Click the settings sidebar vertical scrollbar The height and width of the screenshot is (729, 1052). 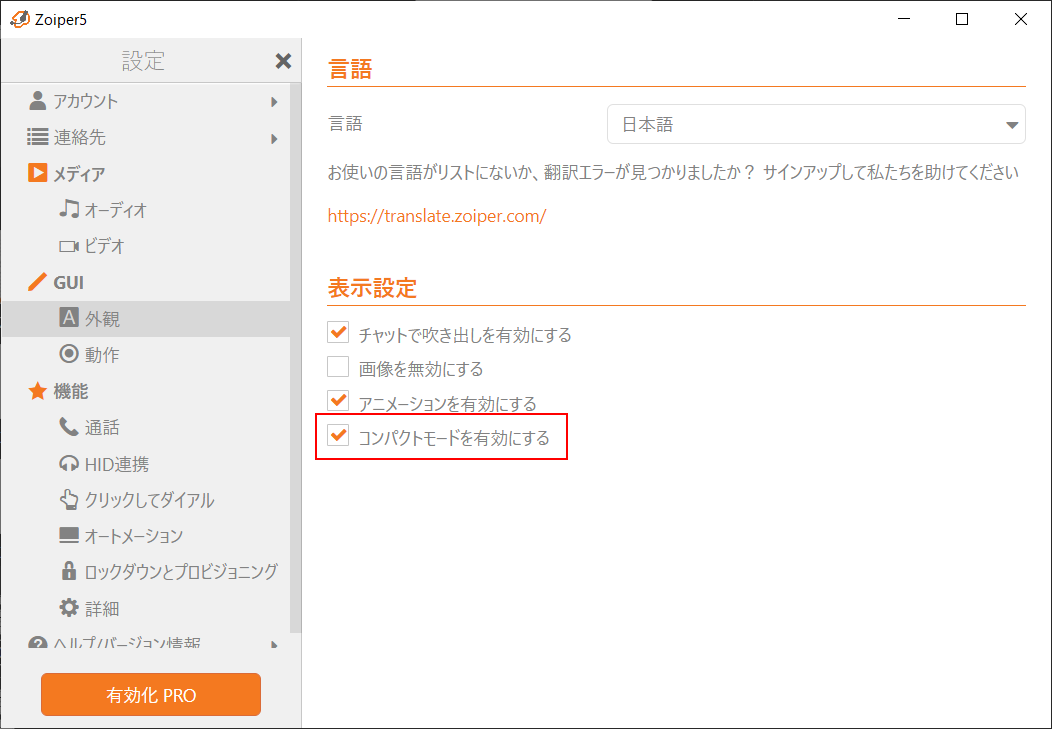[x=296, y=358]
